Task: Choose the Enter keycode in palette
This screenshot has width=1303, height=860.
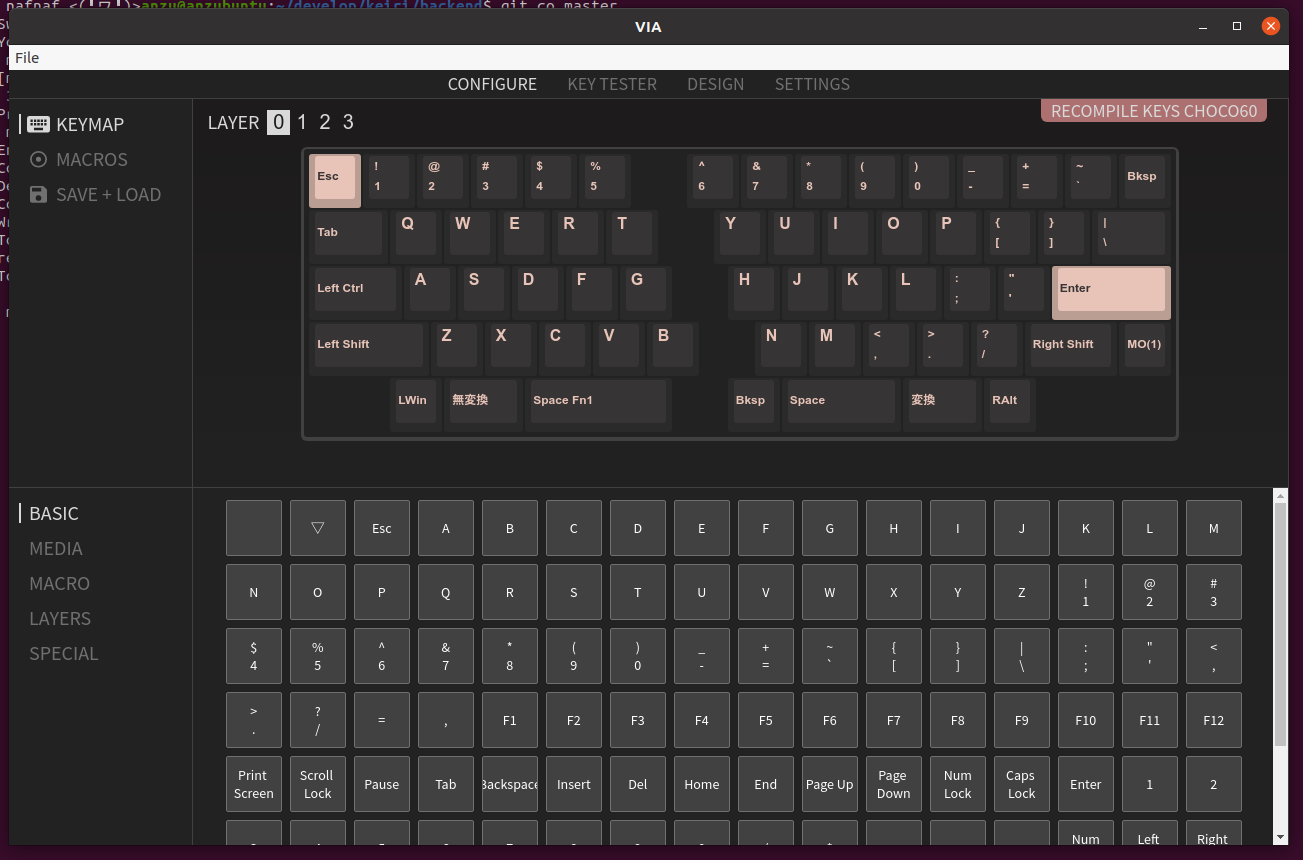Action: click(1086, 784)
